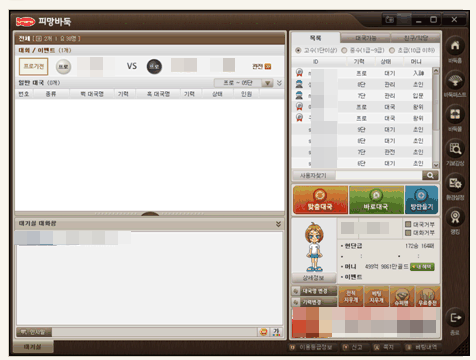Sort the user list by the ID column header
476x360 pixels.
coord(315,62)
